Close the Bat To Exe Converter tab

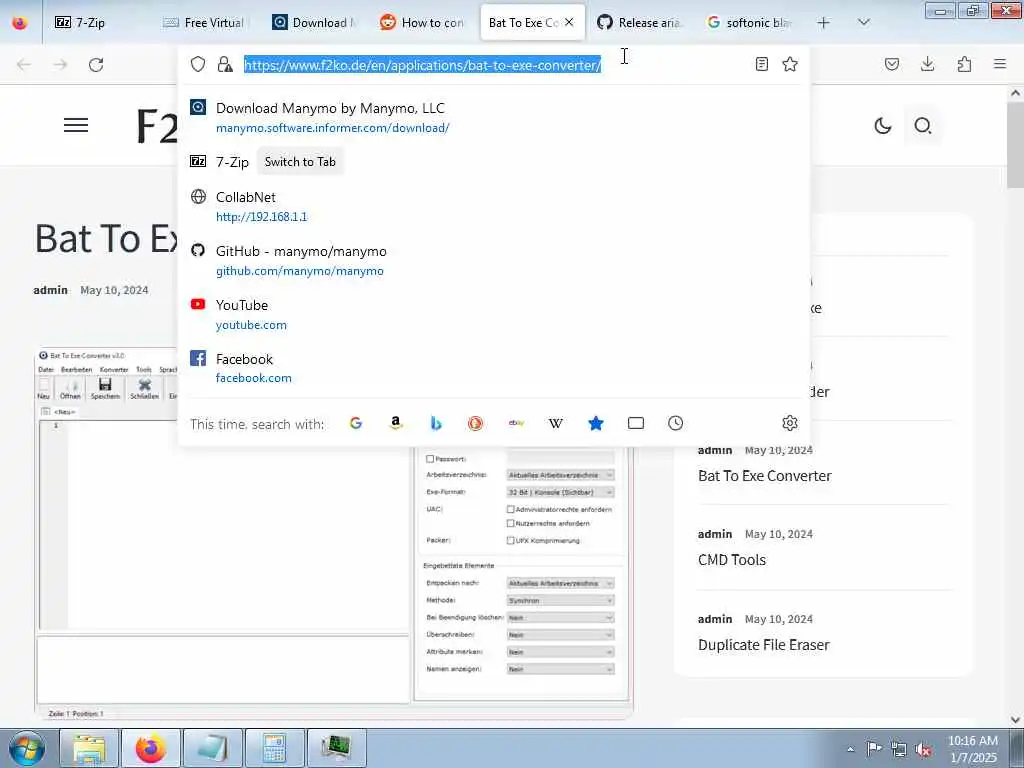[x=569, y=22]
